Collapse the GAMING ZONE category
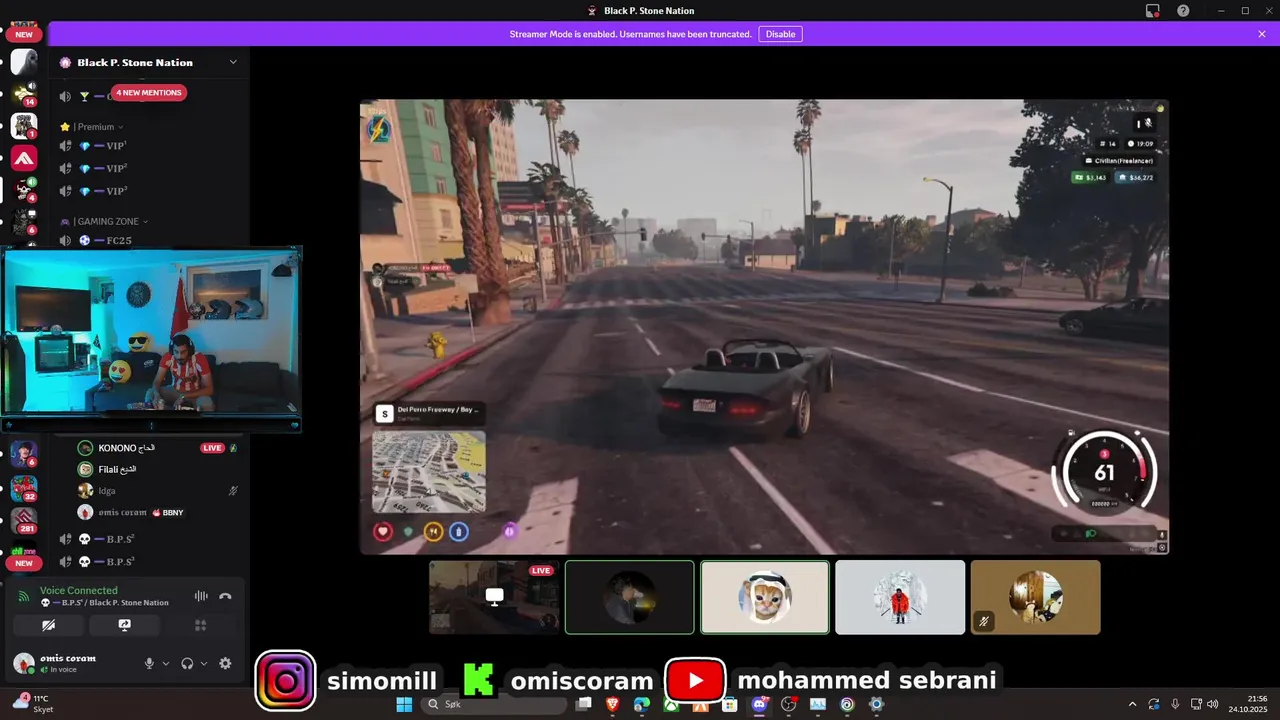The image size is (1280, 720). (x=104, y=221)
